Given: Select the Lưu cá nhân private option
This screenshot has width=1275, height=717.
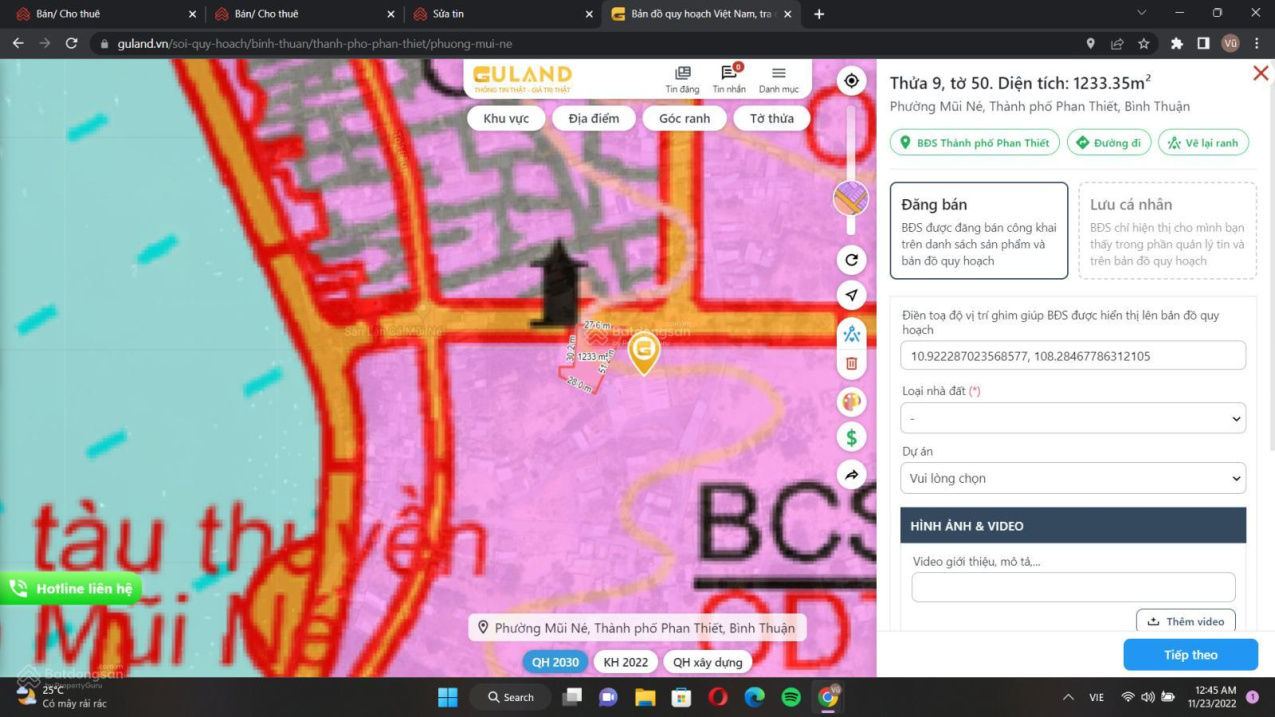Looking at the screenshot, I should 1167,231.
